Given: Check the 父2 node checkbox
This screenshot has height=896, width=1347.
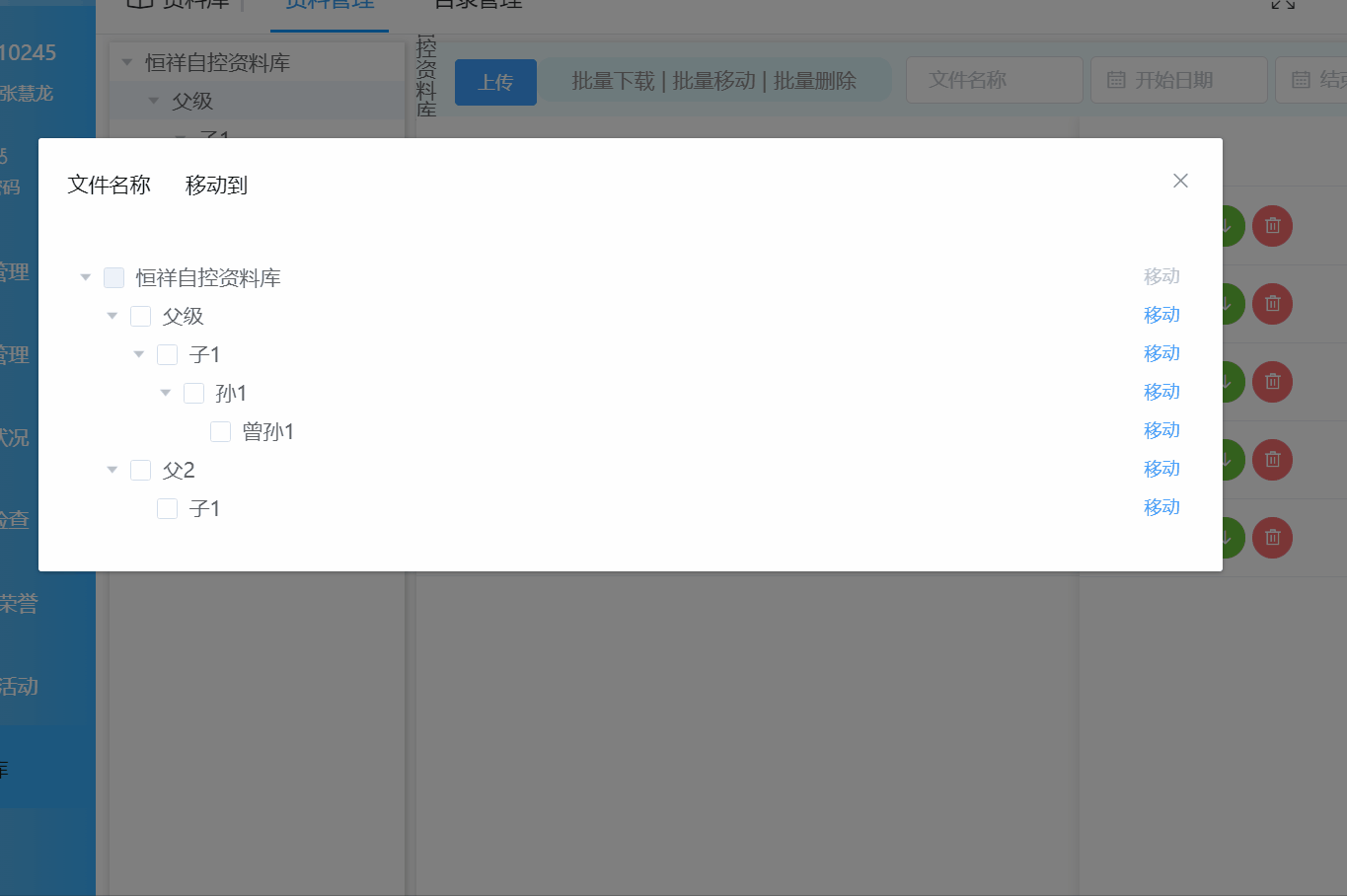Looking at the screenshot, I should pyautogui.click(x=140, y=469).
